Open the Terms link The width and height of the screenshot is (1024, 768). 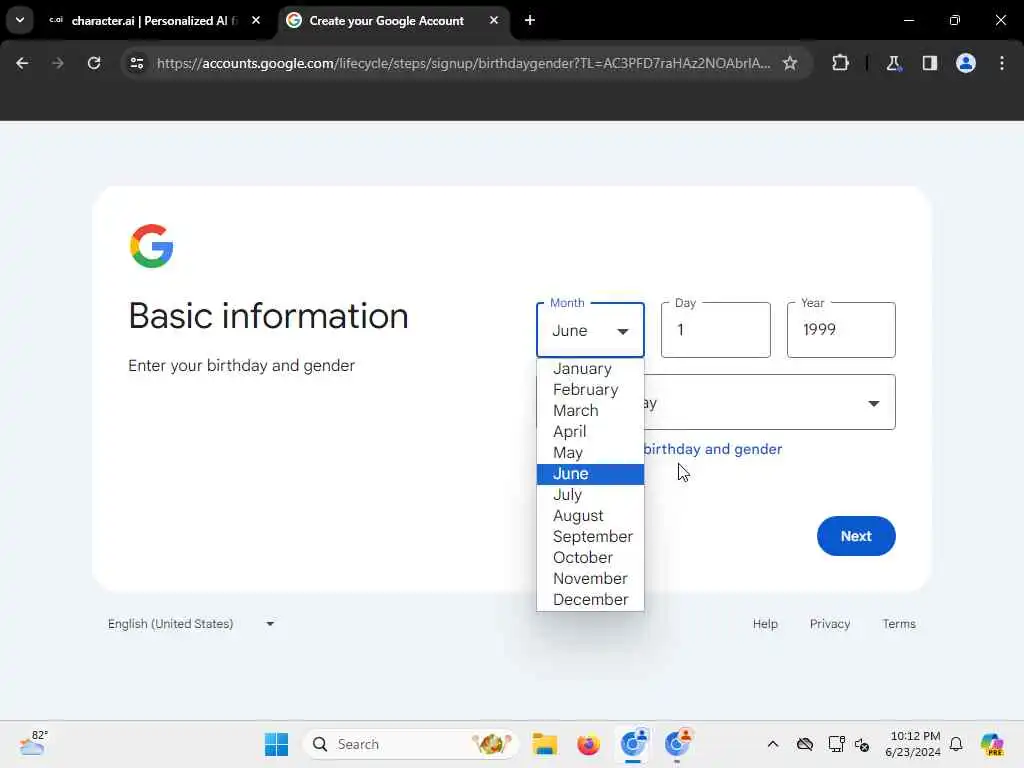tap(899, 624)
